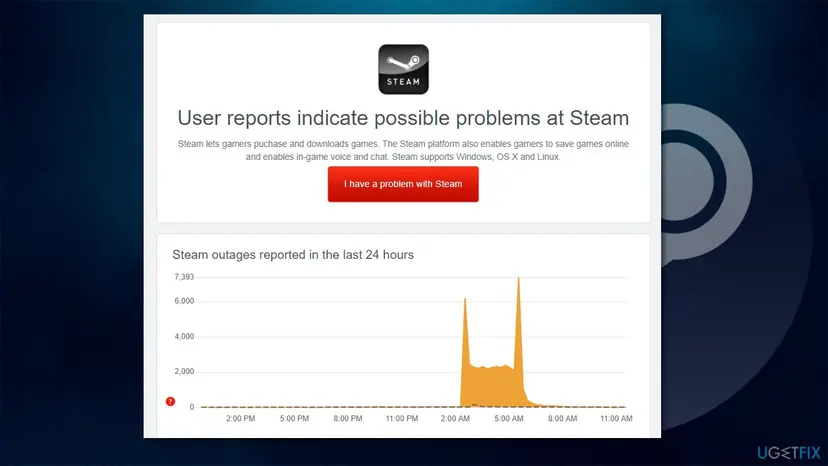Viewport: 828px width, 466px height.
Task: Click the 6,000 axis label
Action: (x=184, y=301)
